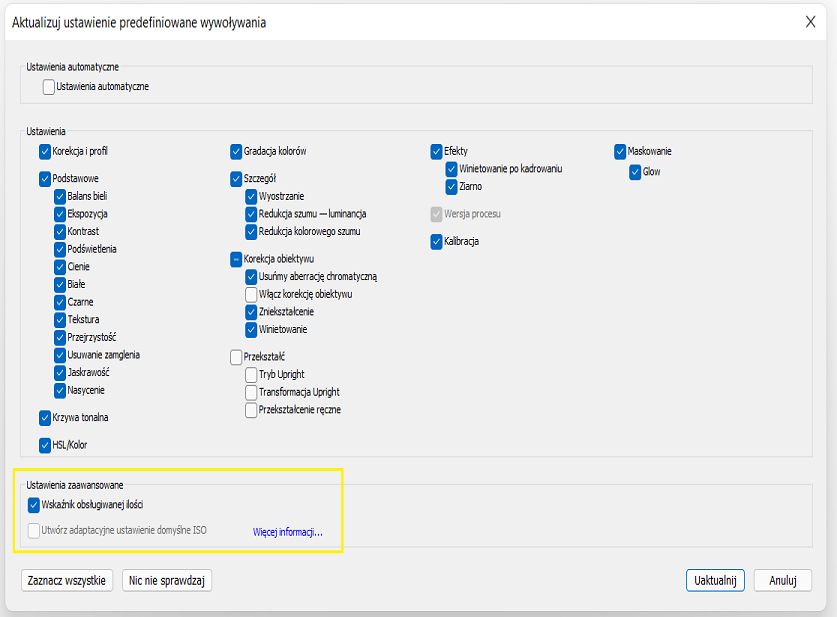Uncheck the Maskowanie checkbox
The height and width of the screenshot is (617, 837).
pyautogui.click(x=620, y=152)
